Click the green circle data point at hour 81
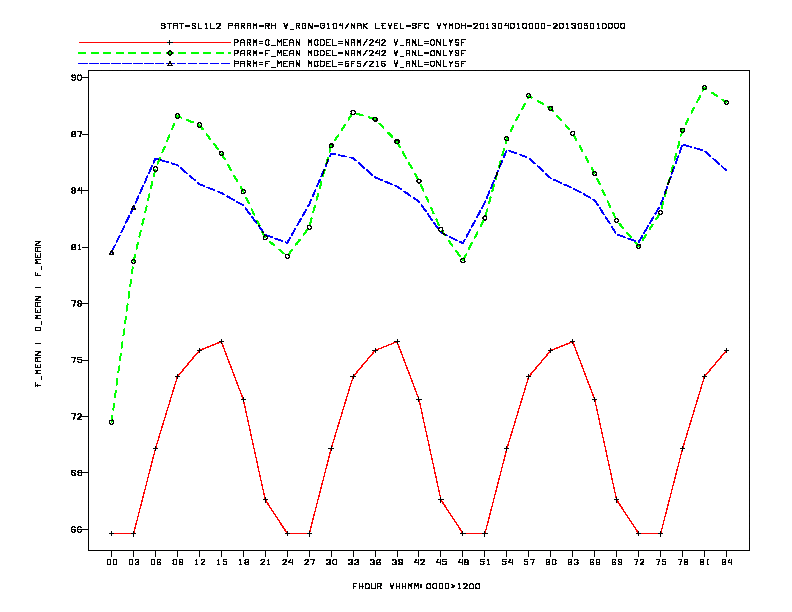This screenshot has width=792, height=612. 705,88
